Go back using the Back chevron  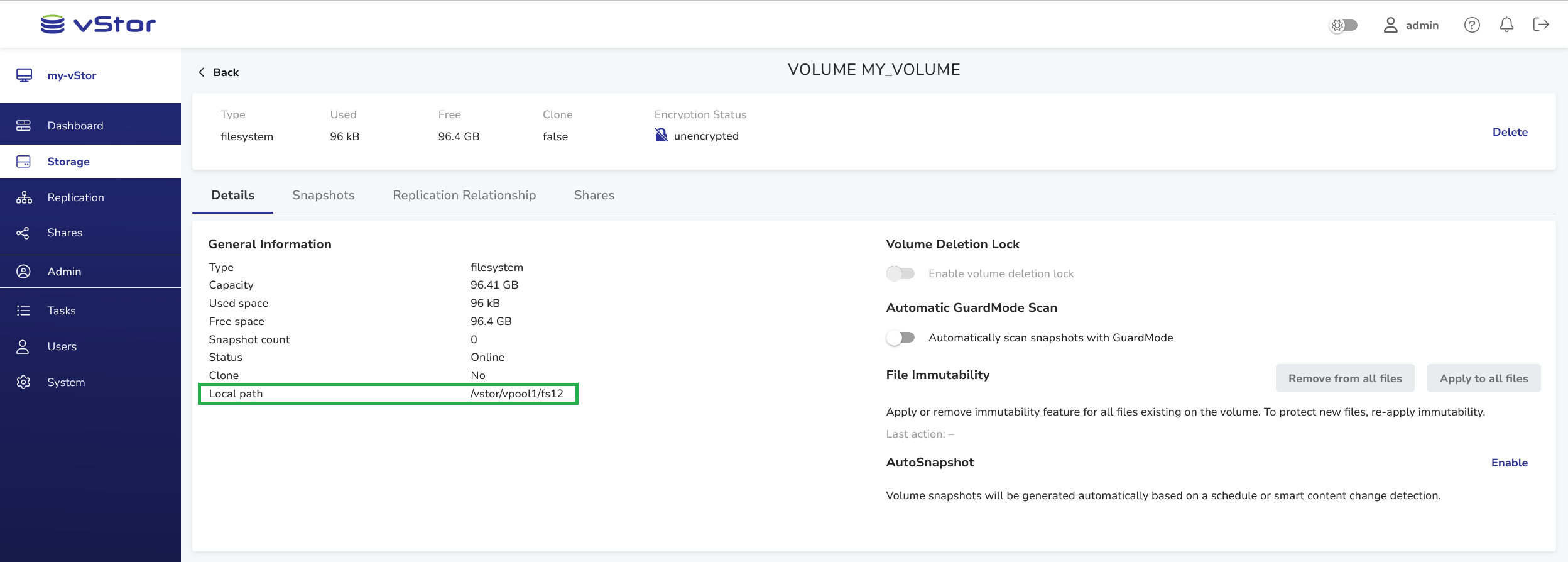pyautogui.click(x=202, y=72)
